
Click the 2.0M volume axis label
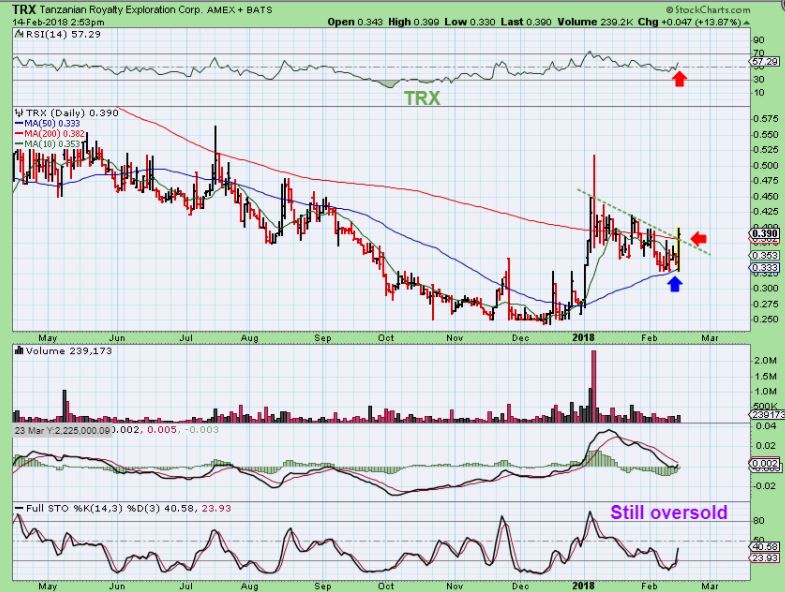pos(765,360)
